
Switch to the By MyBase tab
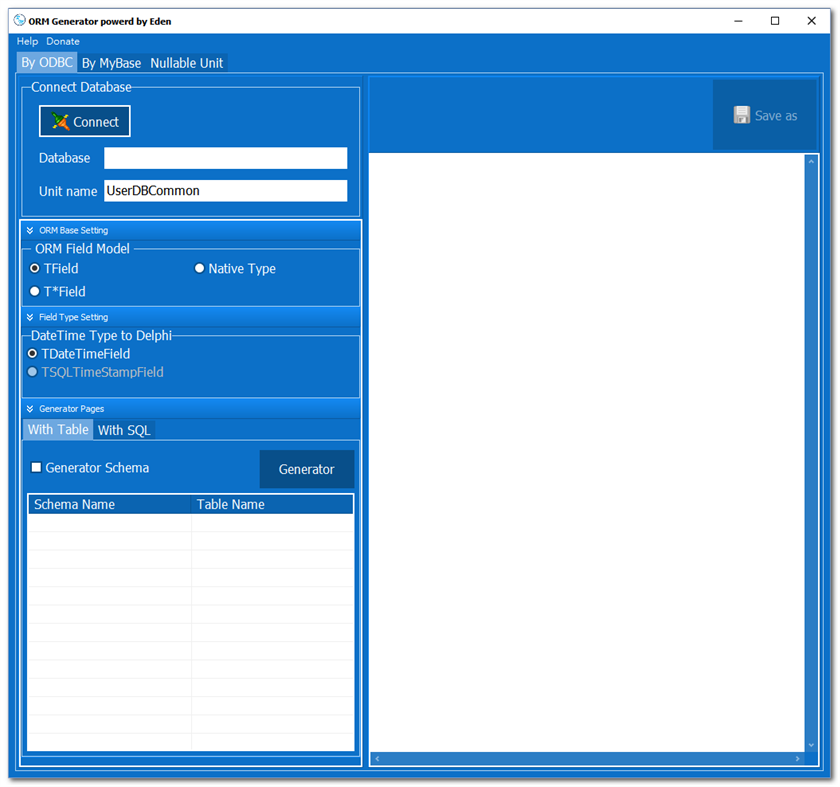[x=111, y=63]
